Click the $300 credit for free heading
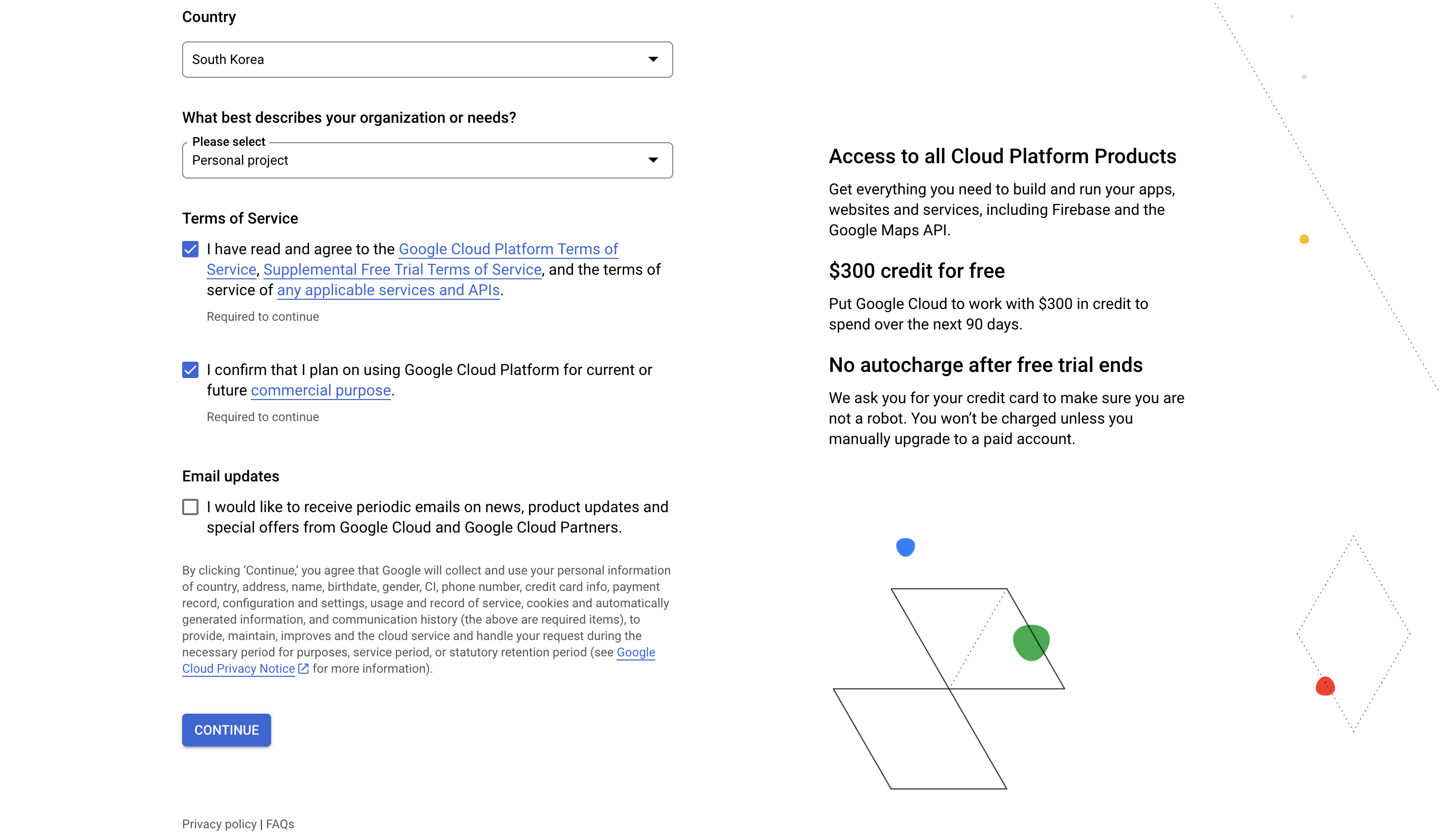This screenshot has width=1456, height=839. (916, 271)
